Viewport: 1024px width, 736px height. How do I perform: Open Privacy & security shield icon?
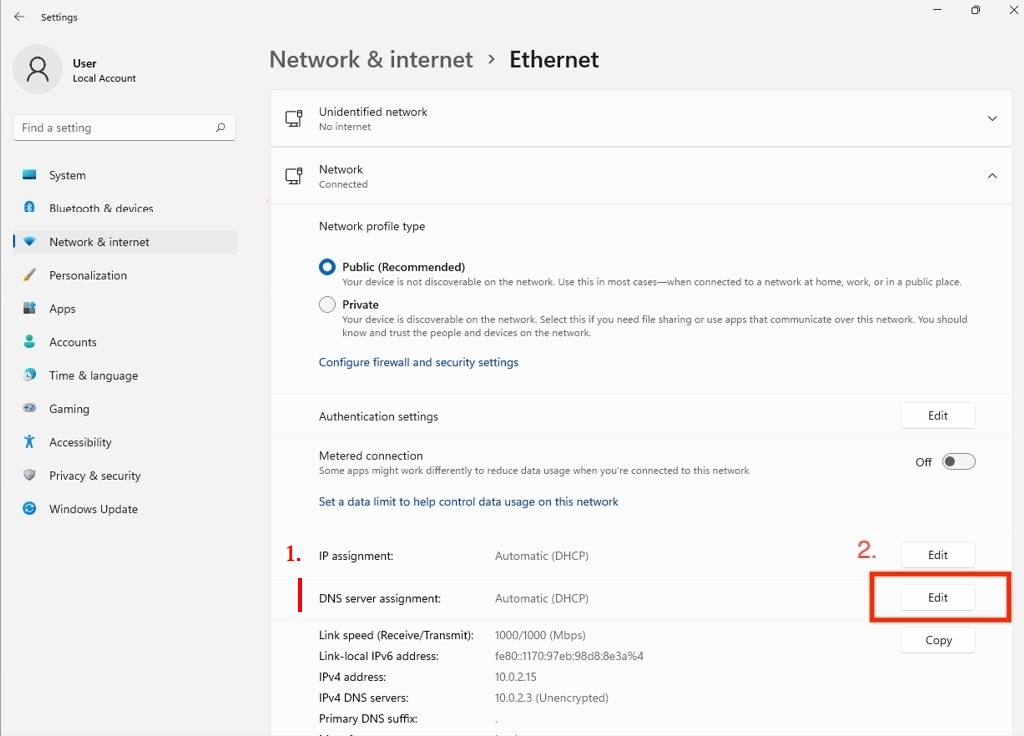[29, 476]
